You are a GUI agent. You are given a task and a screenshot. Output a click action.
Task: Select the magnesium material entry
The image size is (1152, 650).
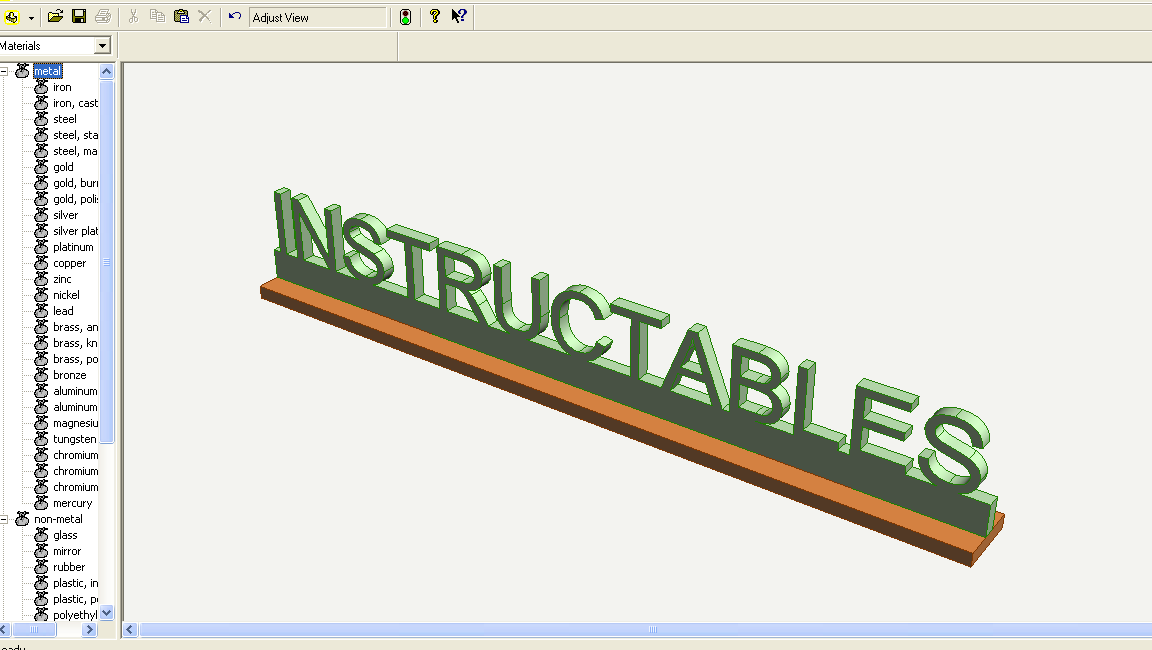pyautogui.click(x=75, y=424)
